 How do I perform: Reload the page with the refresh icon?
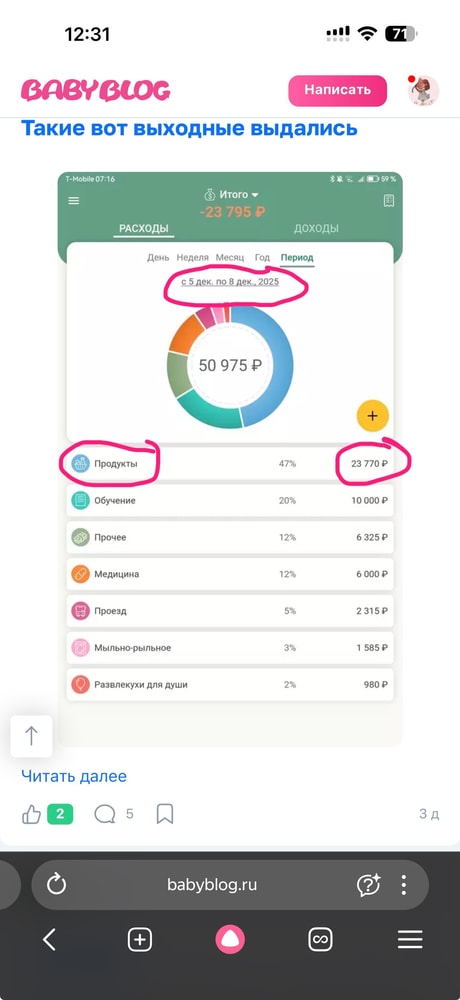57,884
